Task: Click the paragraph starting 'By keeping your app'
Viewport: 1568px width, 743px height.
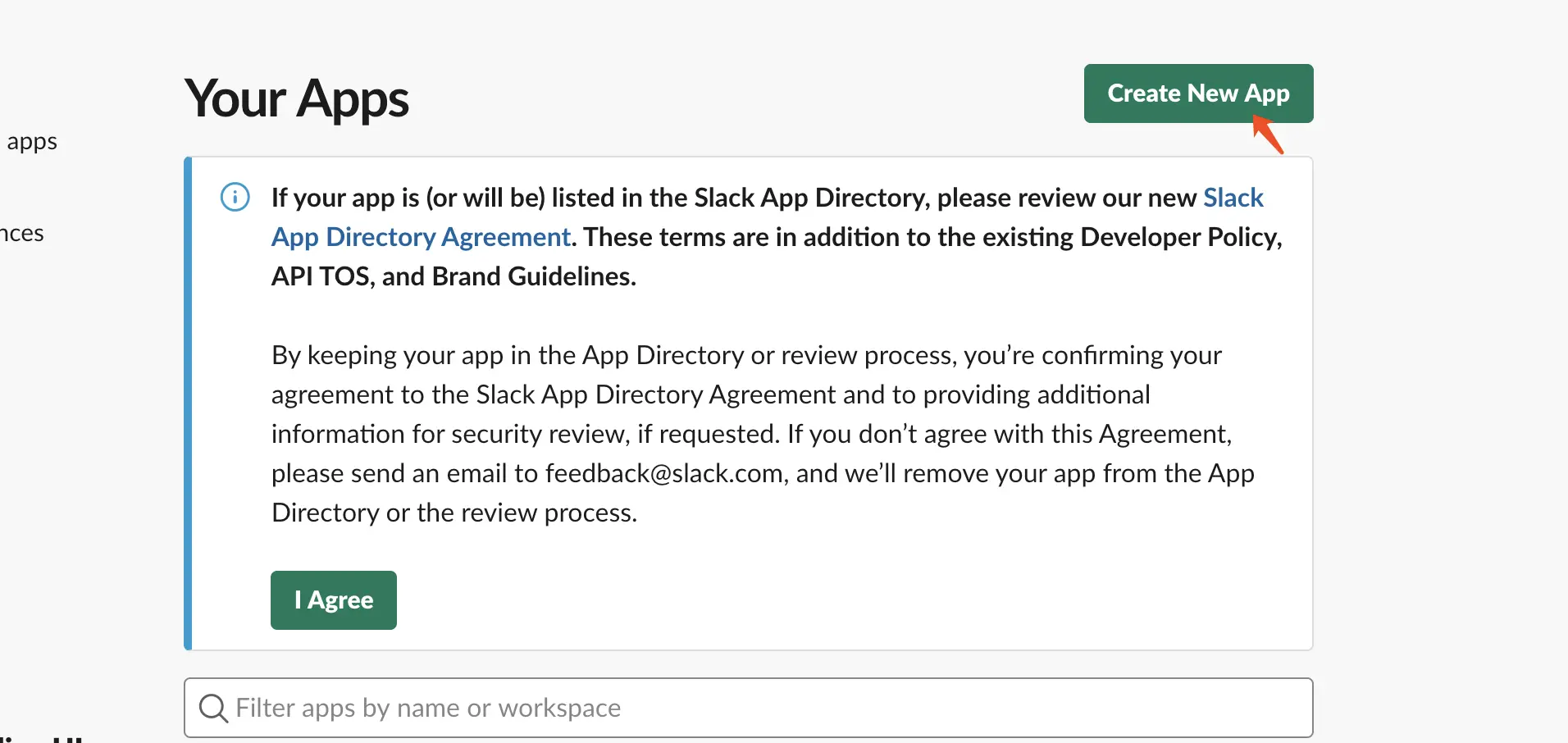Action: pos(763,434)
